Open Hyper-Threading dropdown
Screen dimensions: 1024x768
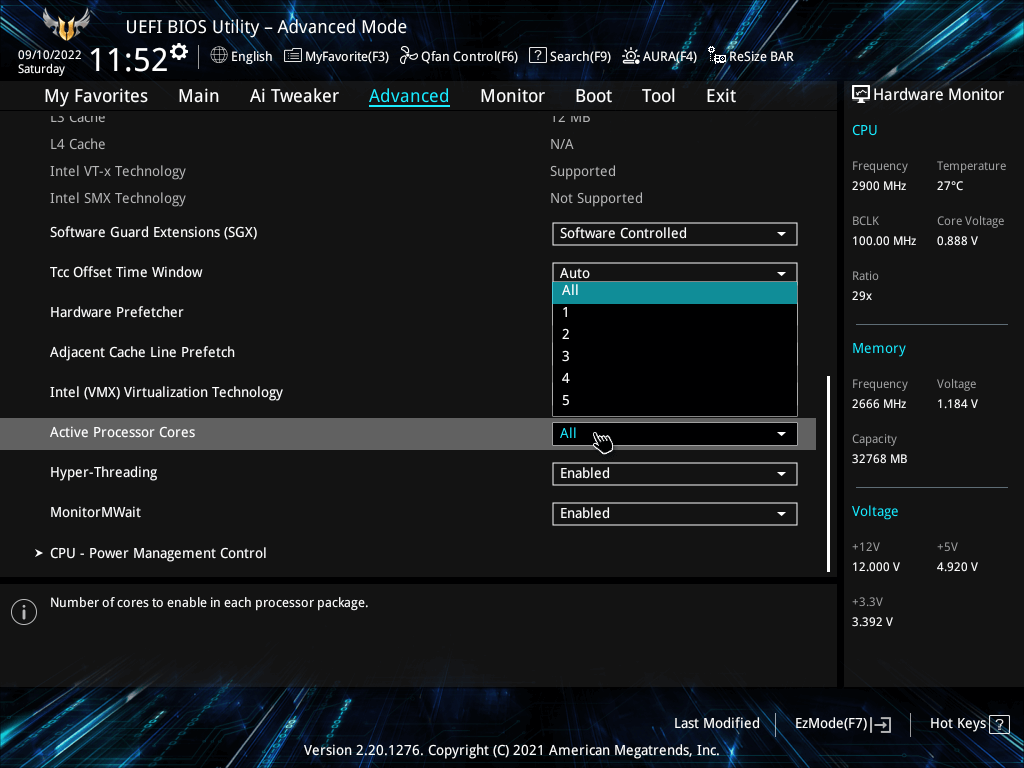click(675, 473)
